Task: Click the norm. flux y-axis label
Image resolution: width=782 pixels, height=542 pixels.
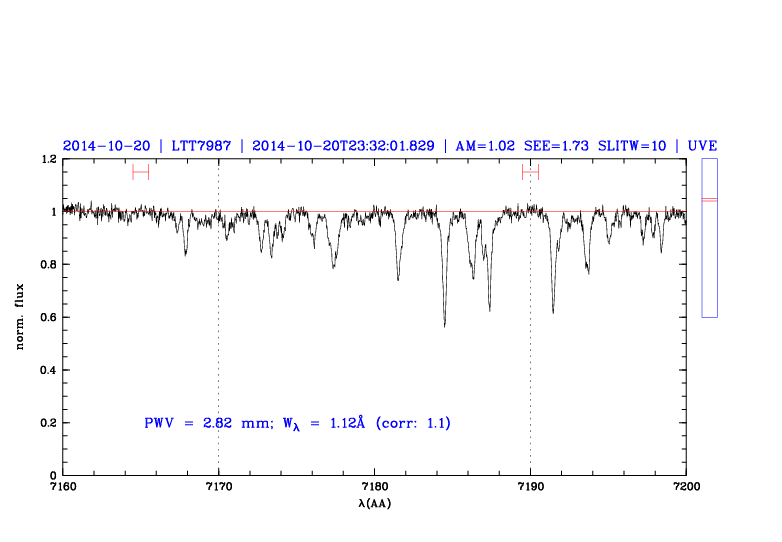Action: (x=21, y=317)
